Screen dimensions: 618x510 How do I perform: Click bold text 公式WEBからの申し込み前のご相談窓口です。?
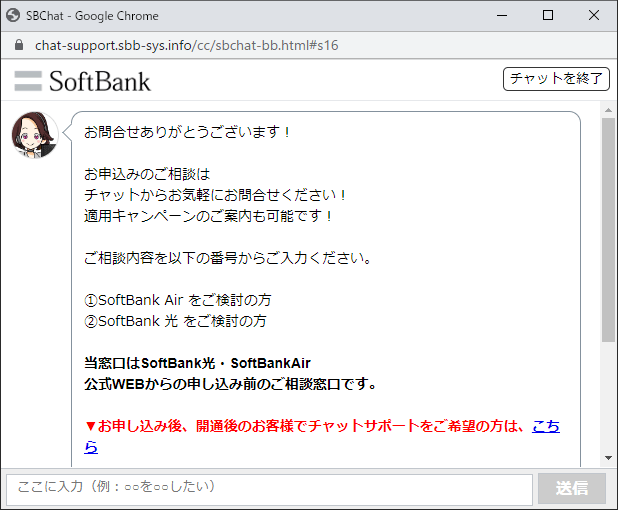coord(231,384)
